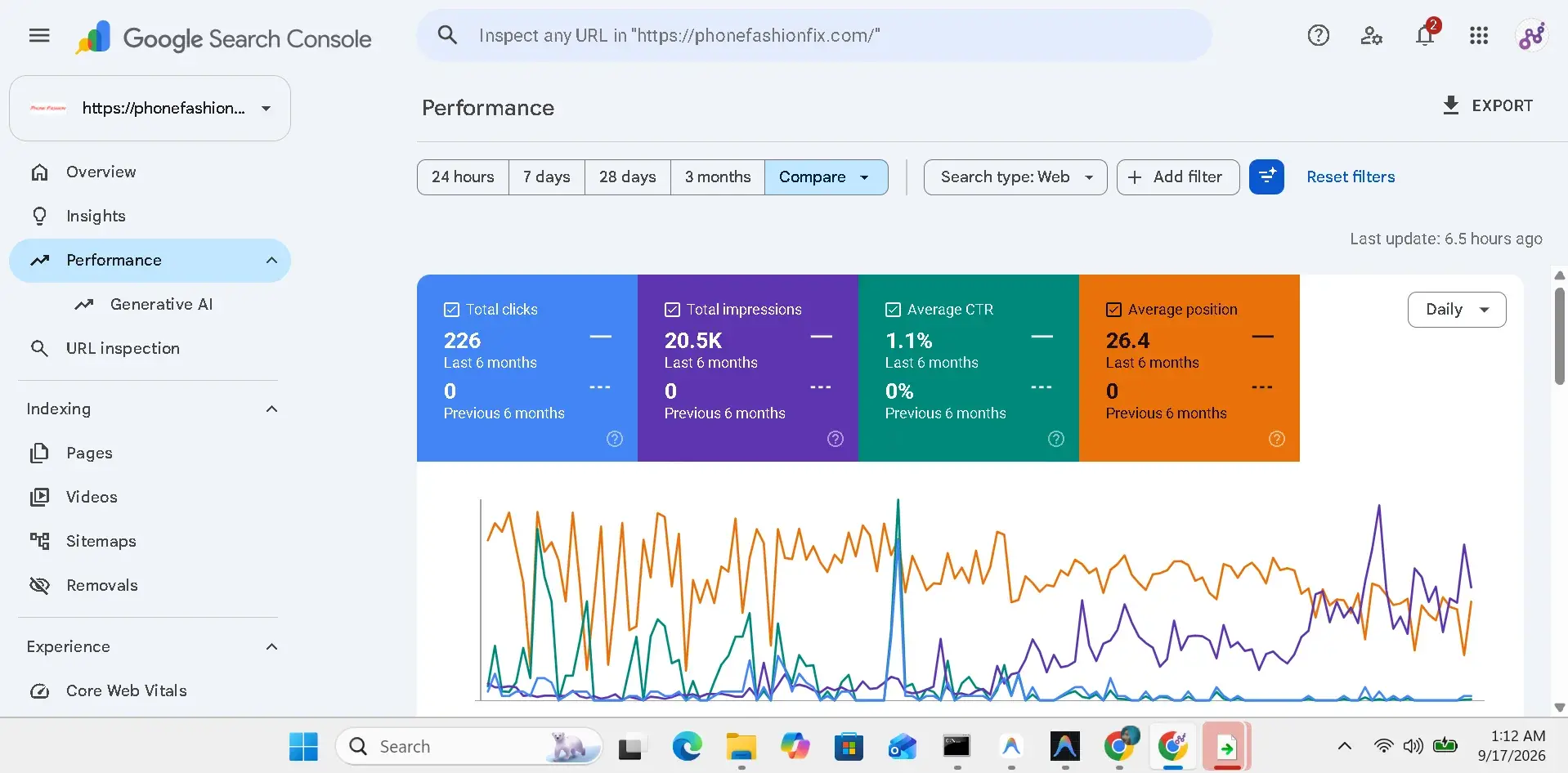1568x773 pixels.
Task: Click help icon on Total clicks card
Action: coord(615,439)
